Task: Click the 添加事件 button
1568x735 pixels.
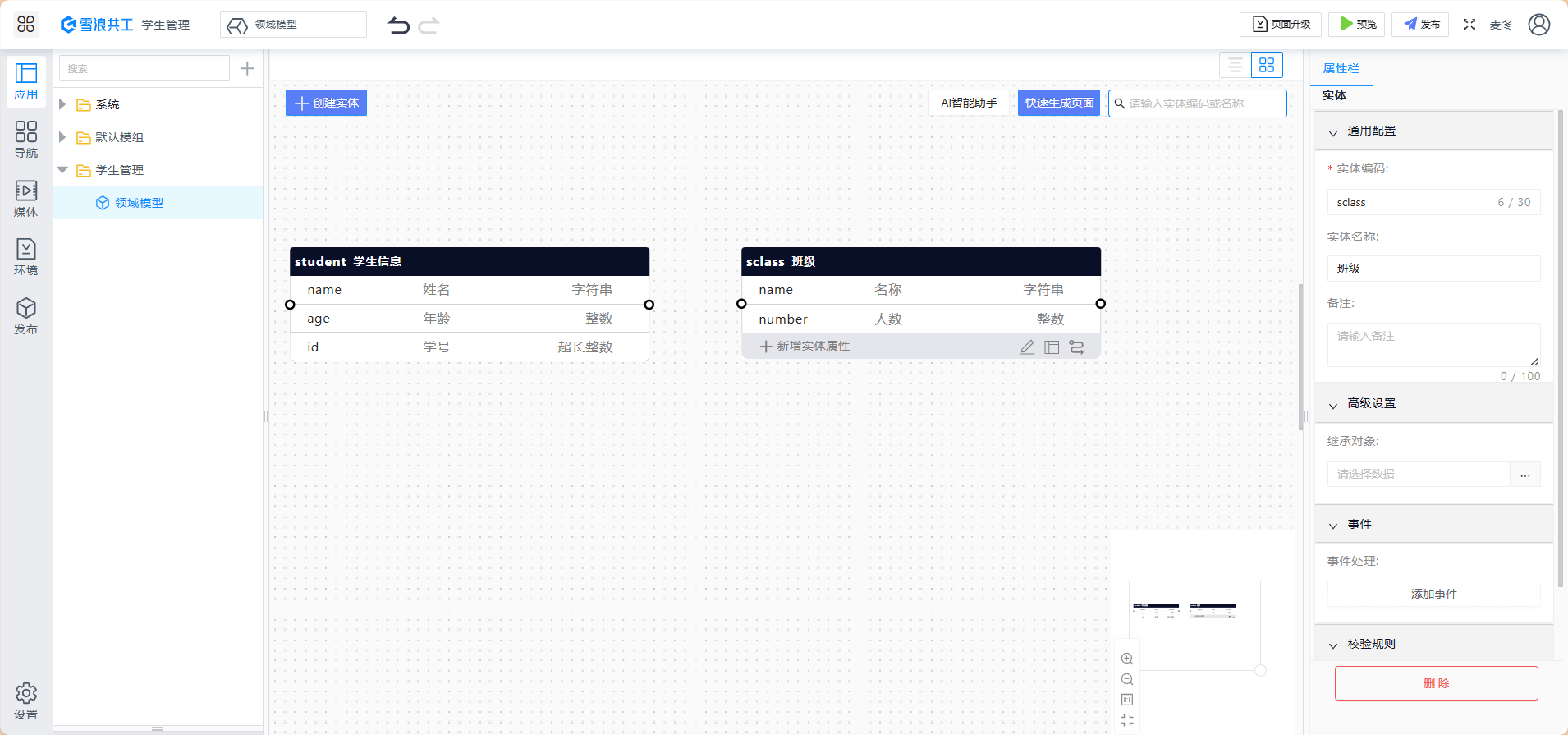Action: tap(1434, 594)
